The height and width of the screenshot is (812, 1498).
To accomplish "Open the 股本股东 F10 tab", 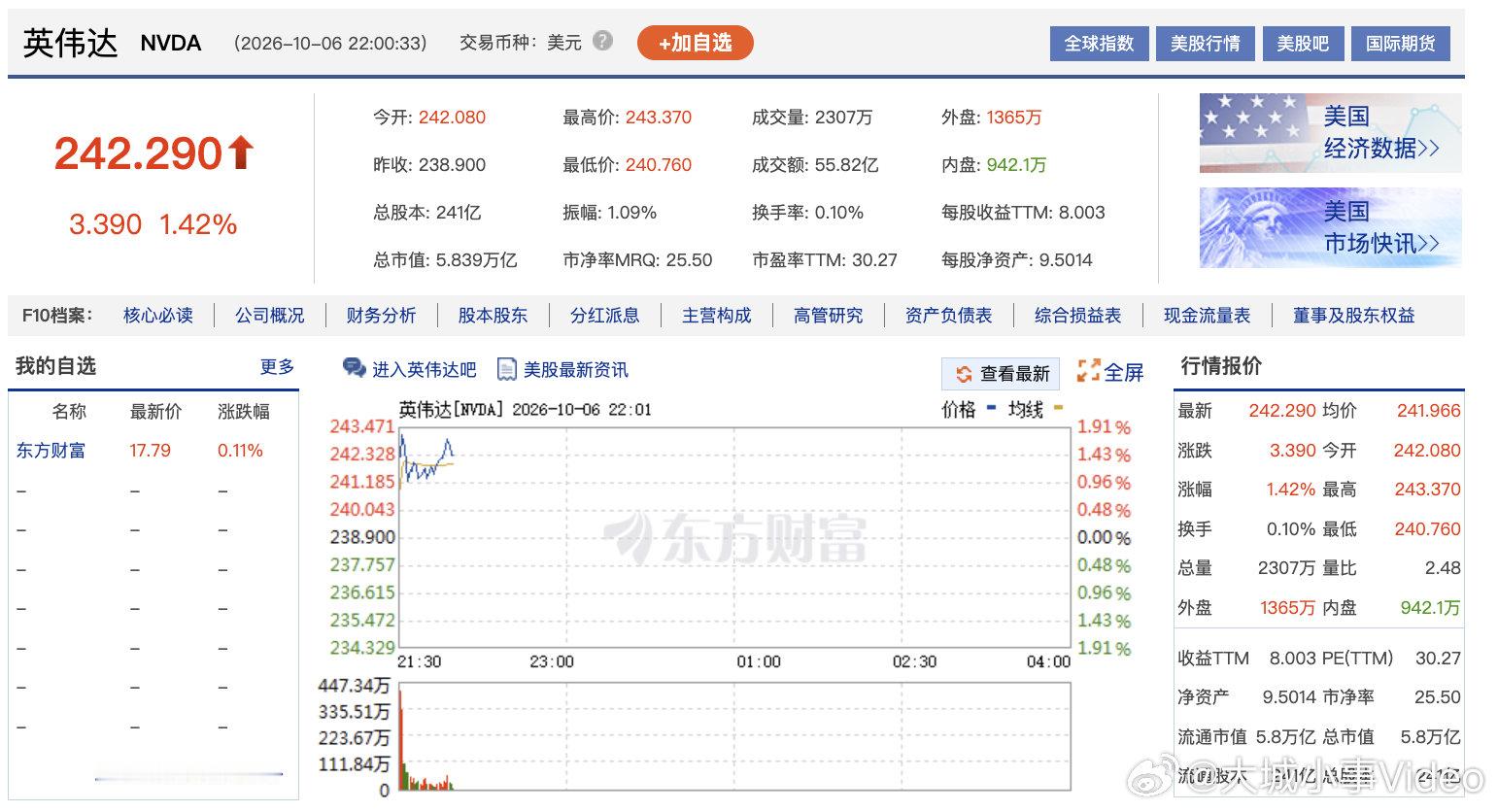I will point(494,316).
